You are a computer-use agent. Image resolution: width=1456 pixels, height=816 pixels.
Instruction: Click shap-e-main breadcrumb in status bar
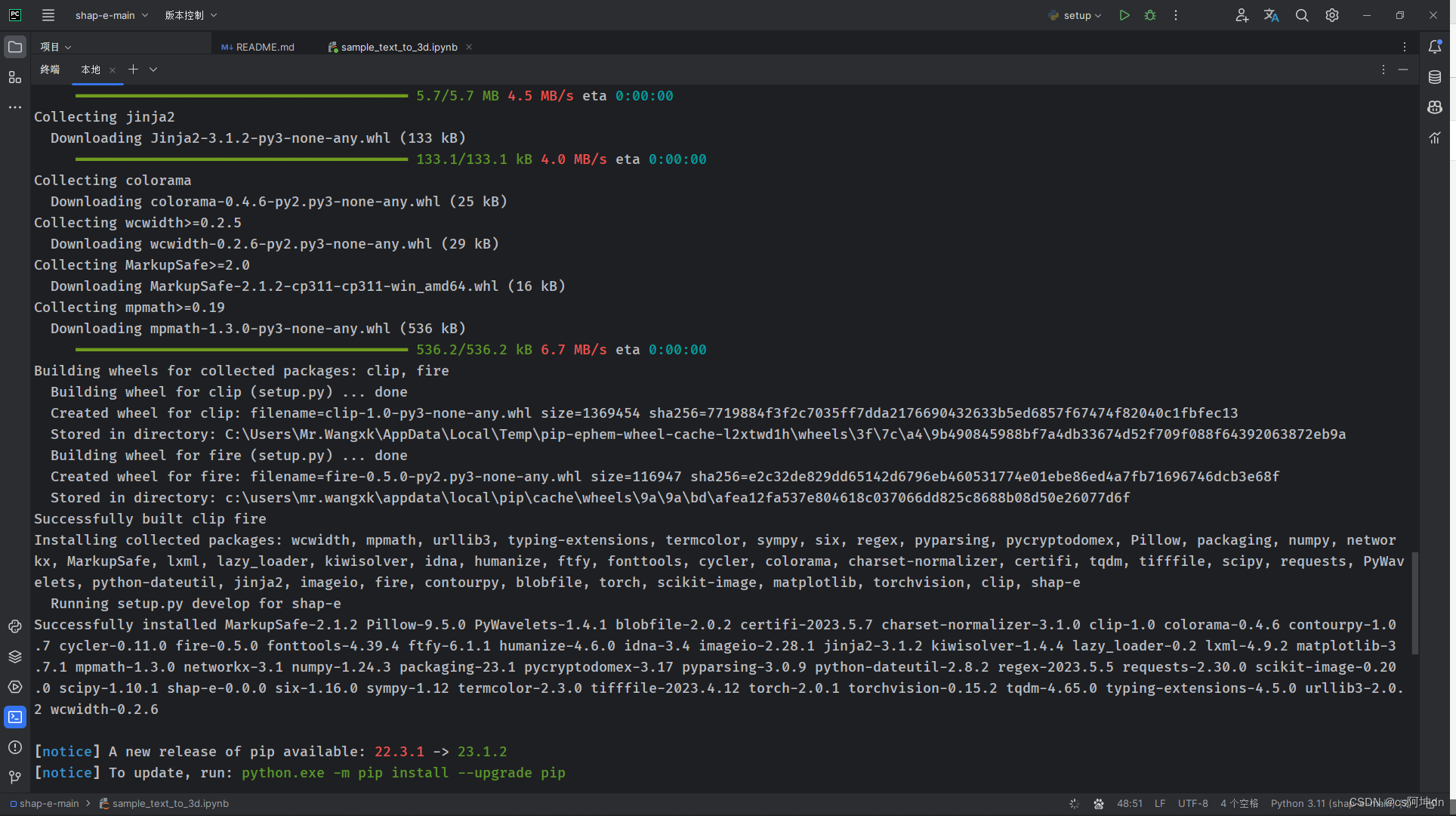45,804
